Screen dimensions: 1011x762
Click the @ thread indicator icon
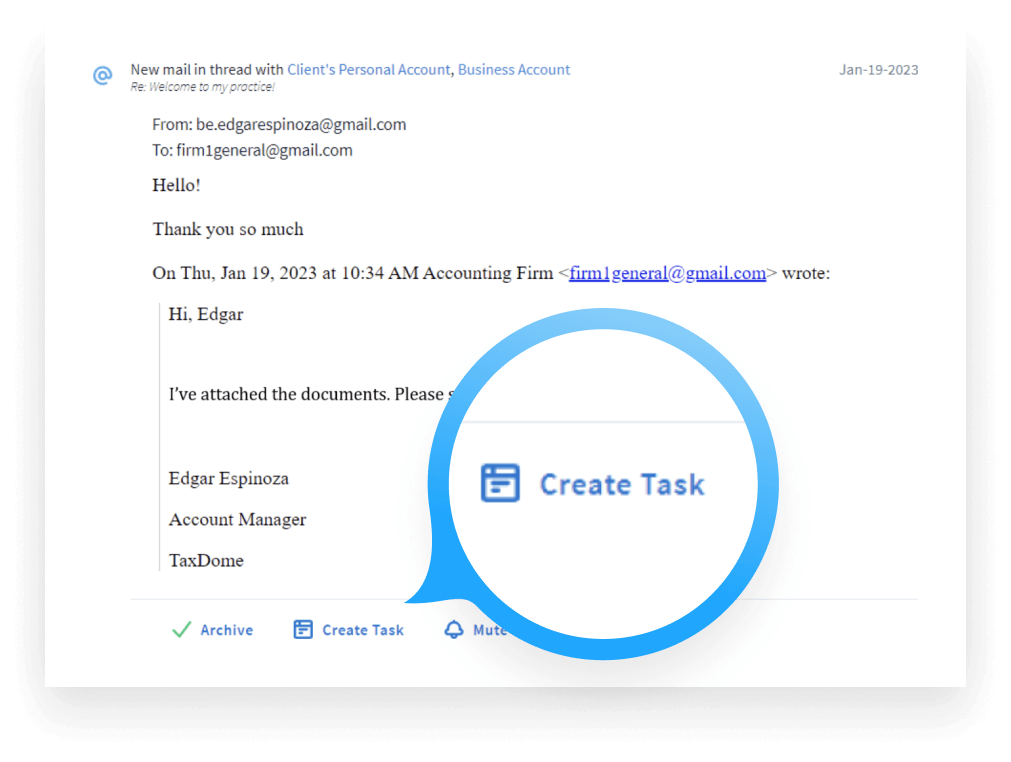103,75
